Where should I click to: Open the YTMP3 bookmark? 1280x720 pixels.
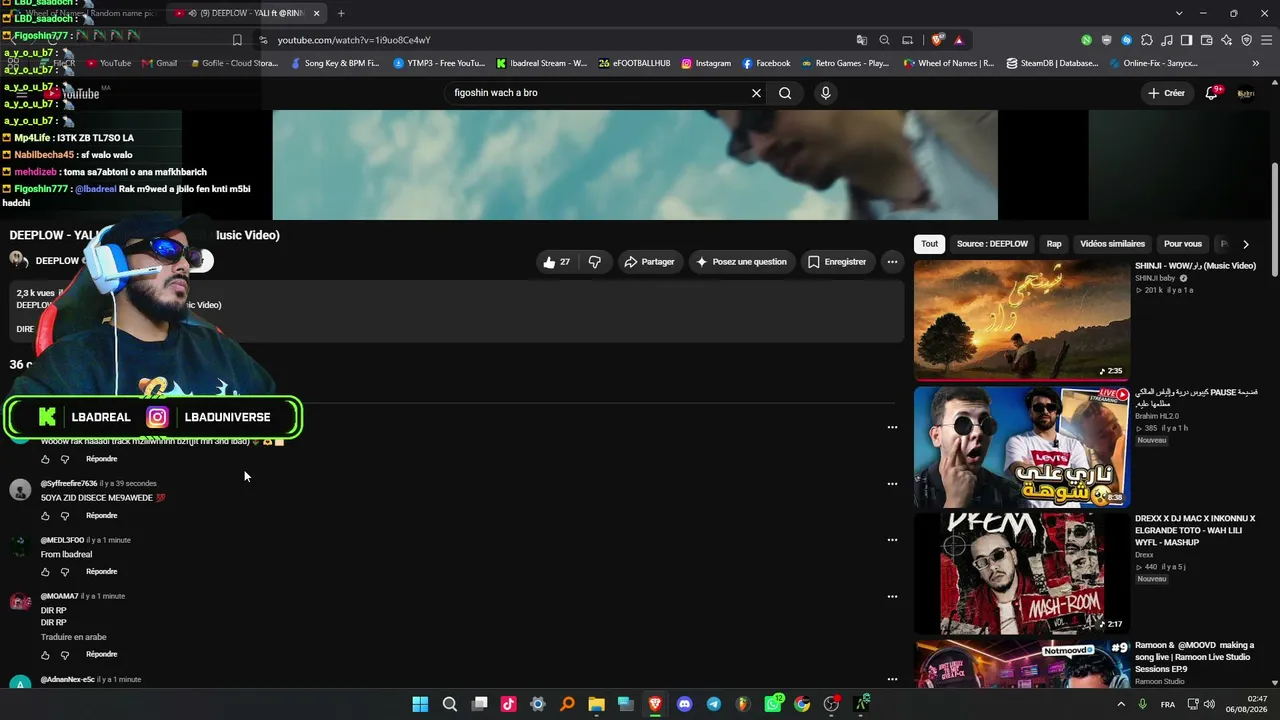(x=439, y=63)
